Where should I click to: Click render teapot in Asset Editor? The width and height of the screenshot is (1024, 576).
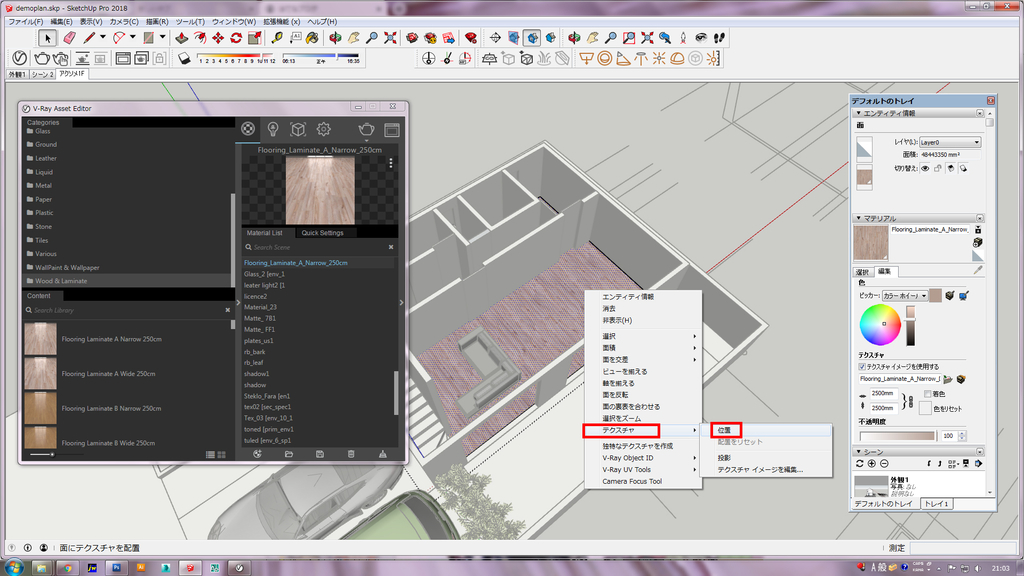click(366, 129)
